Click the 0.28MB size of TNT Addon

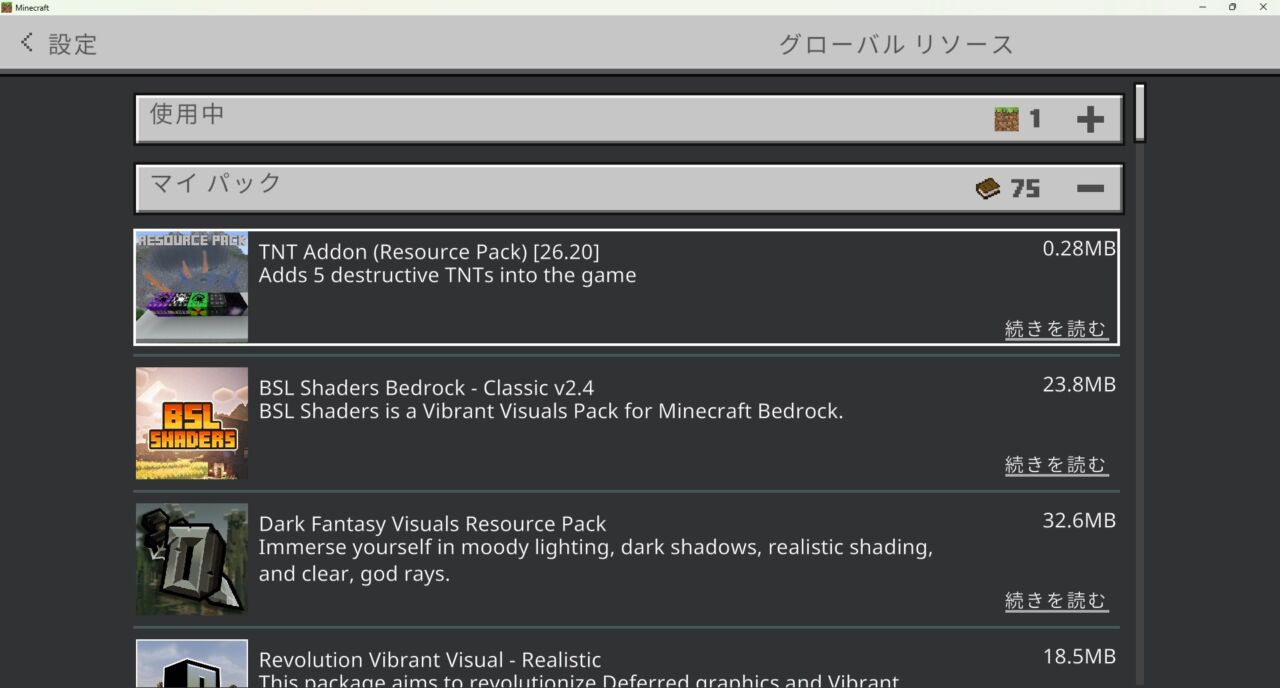[1079, 249]
